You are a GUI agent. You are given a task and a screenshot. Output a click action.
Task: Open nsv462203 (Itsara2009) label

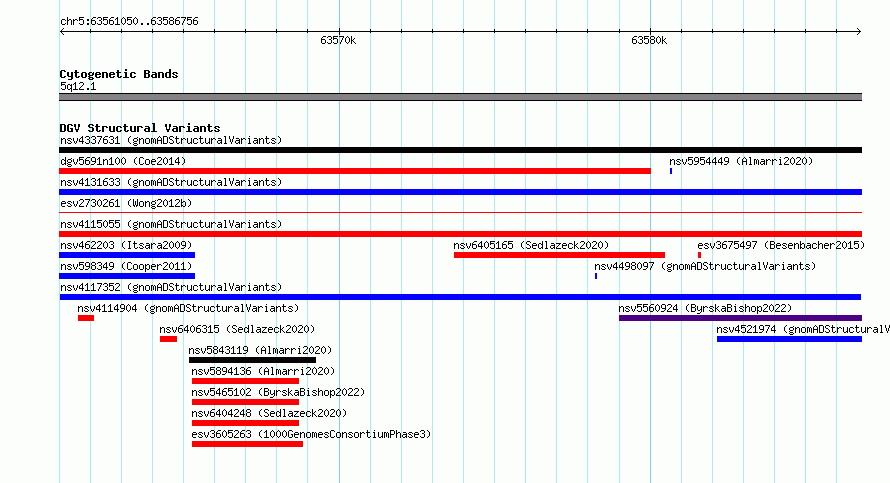click(x=126, y=245)
